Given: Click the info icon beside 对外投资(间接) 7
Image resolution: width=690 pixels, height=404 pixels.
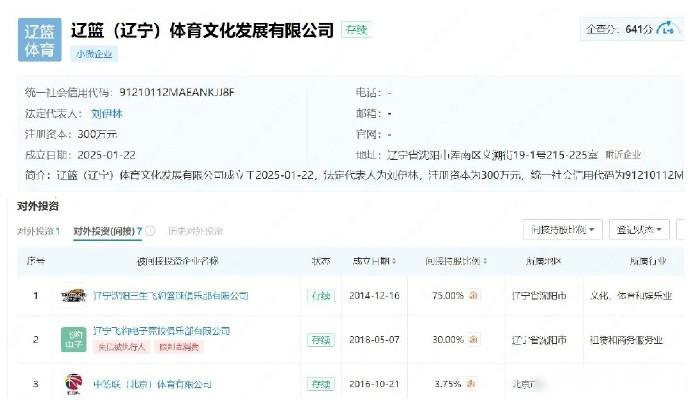Looking at the screenshot, I should 150,231.
